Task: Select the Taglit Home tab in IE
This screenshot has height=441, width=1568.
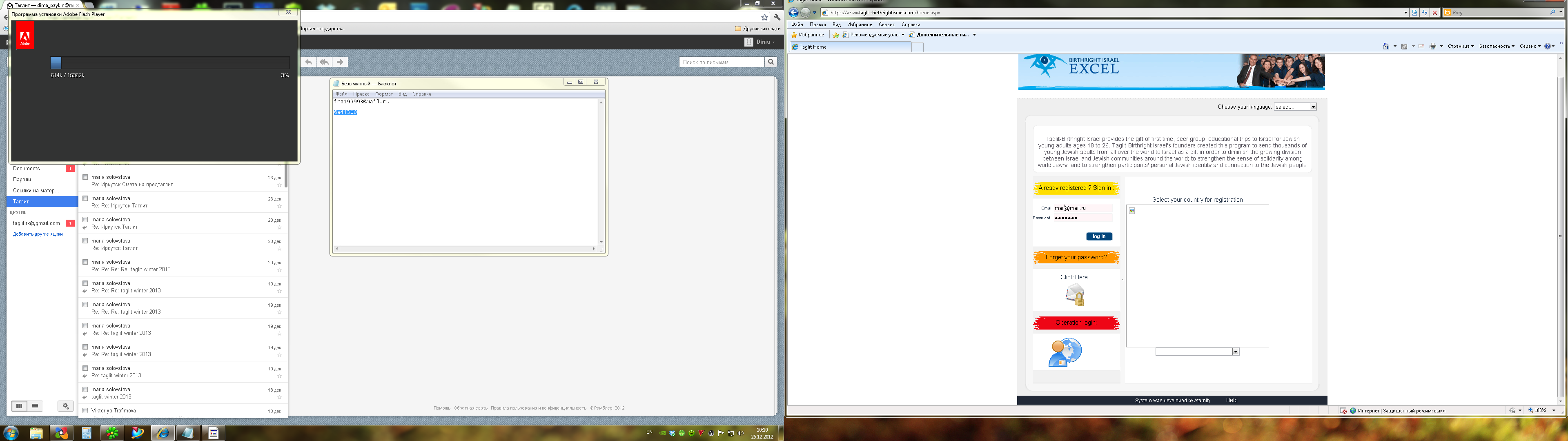Action: tap(850, 47)
